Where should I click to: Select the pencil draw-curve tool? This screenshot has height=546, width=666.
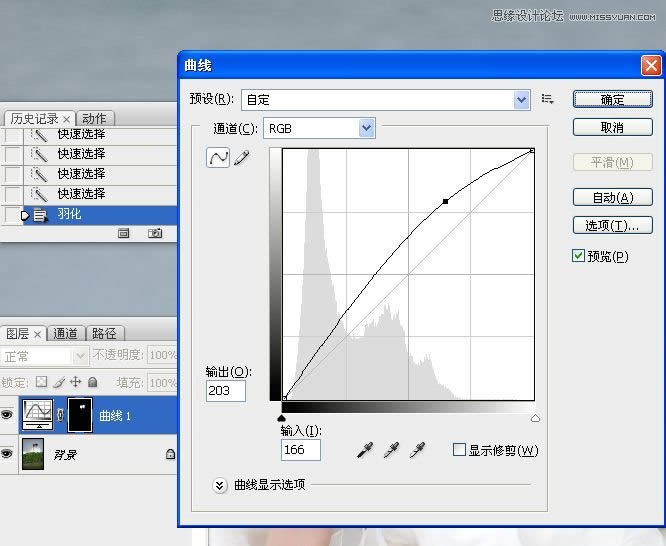click(x=241, y=158)
